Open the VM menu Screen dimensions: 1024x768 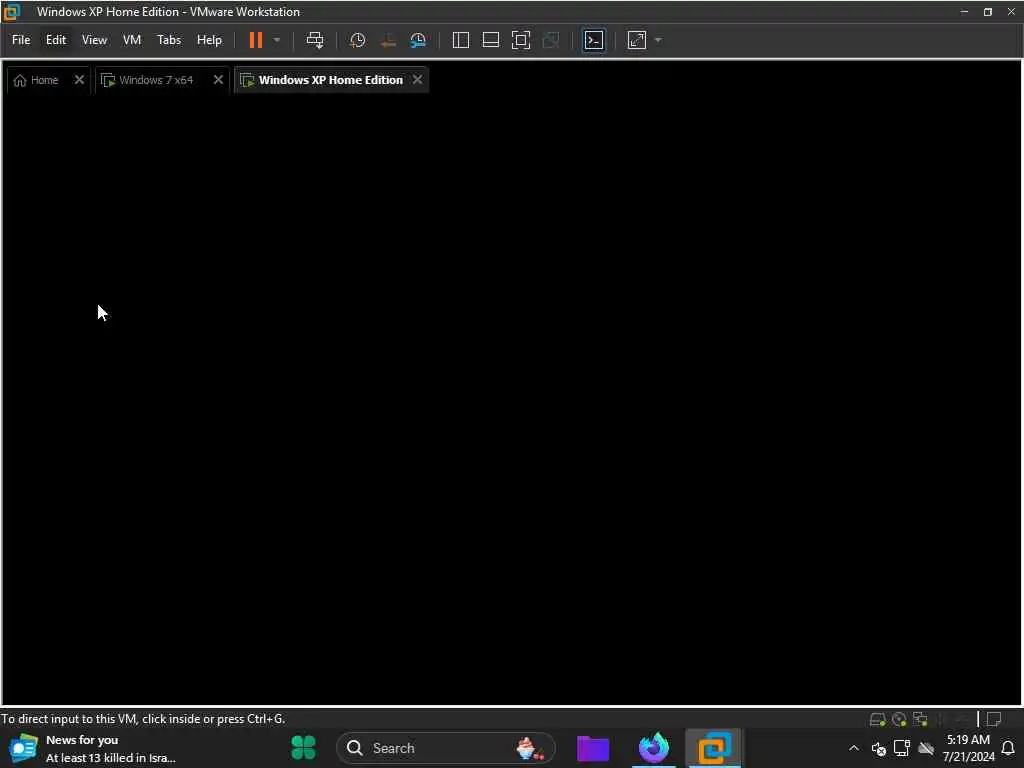click(x=132, y=40)
